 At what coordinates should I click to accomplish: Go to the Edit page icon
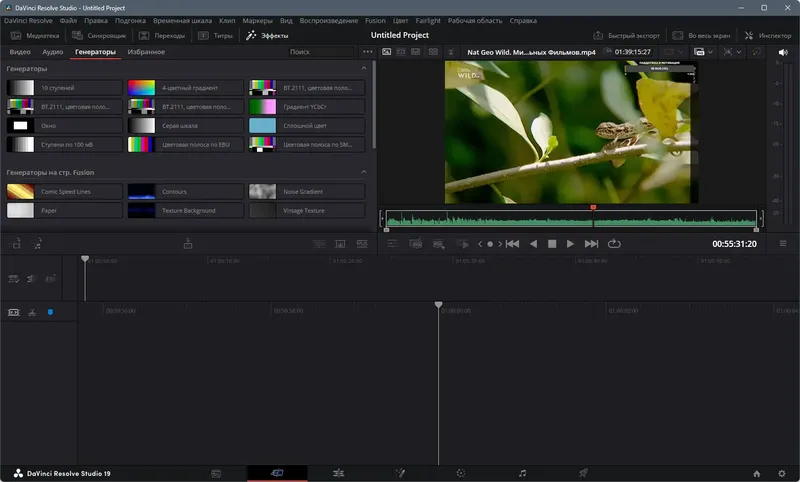click(x=339, y=472)
